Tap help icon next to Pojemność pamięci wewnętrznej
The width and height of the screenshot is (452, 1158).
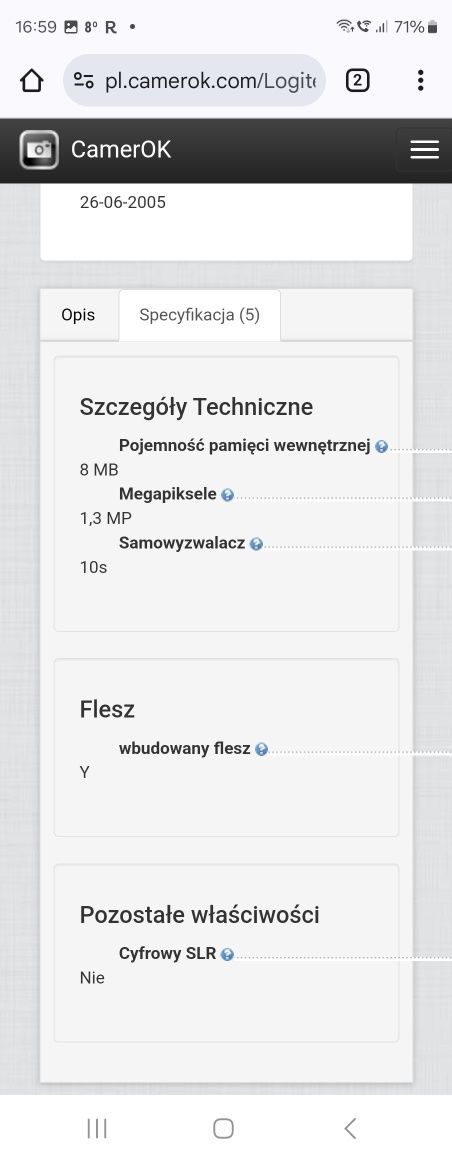tap(382, 447)
